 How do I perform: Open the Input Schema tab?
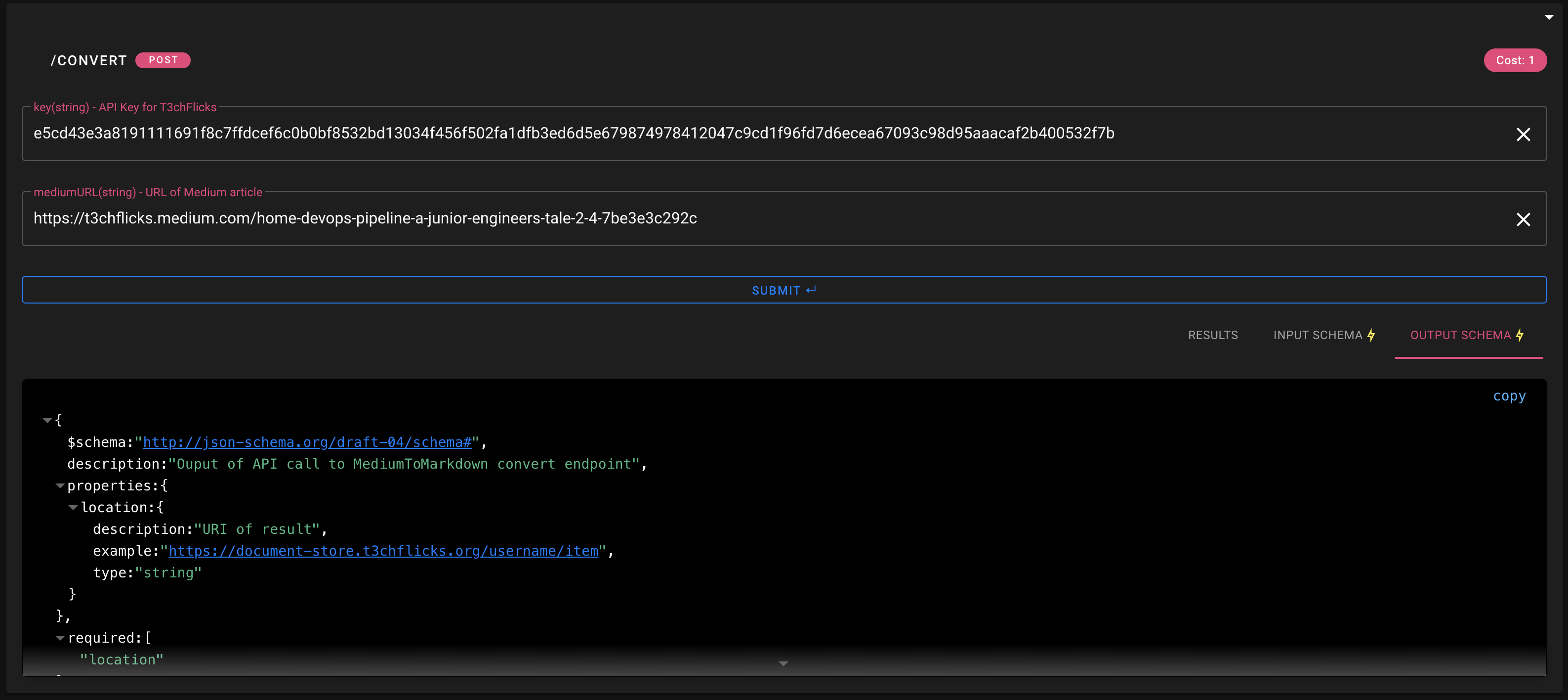point(1324,335)
